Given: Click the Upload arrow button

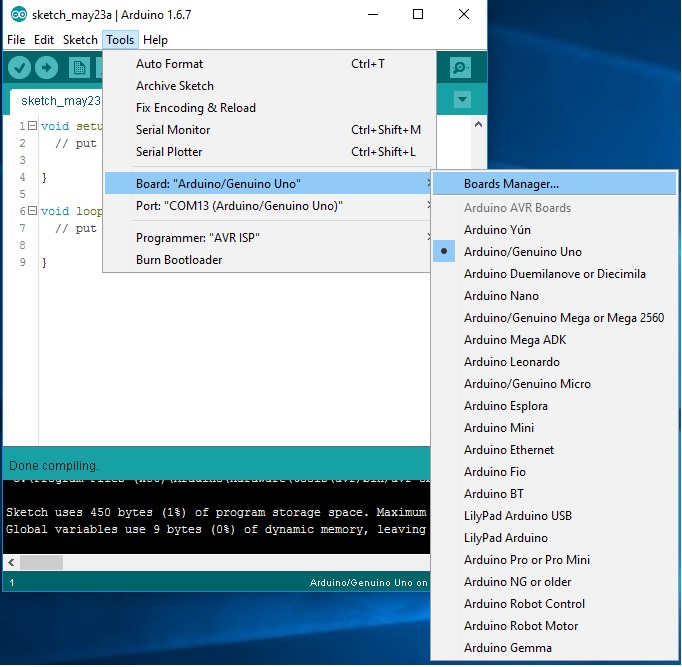Looking at the screenshot, I should coord(47,67).
